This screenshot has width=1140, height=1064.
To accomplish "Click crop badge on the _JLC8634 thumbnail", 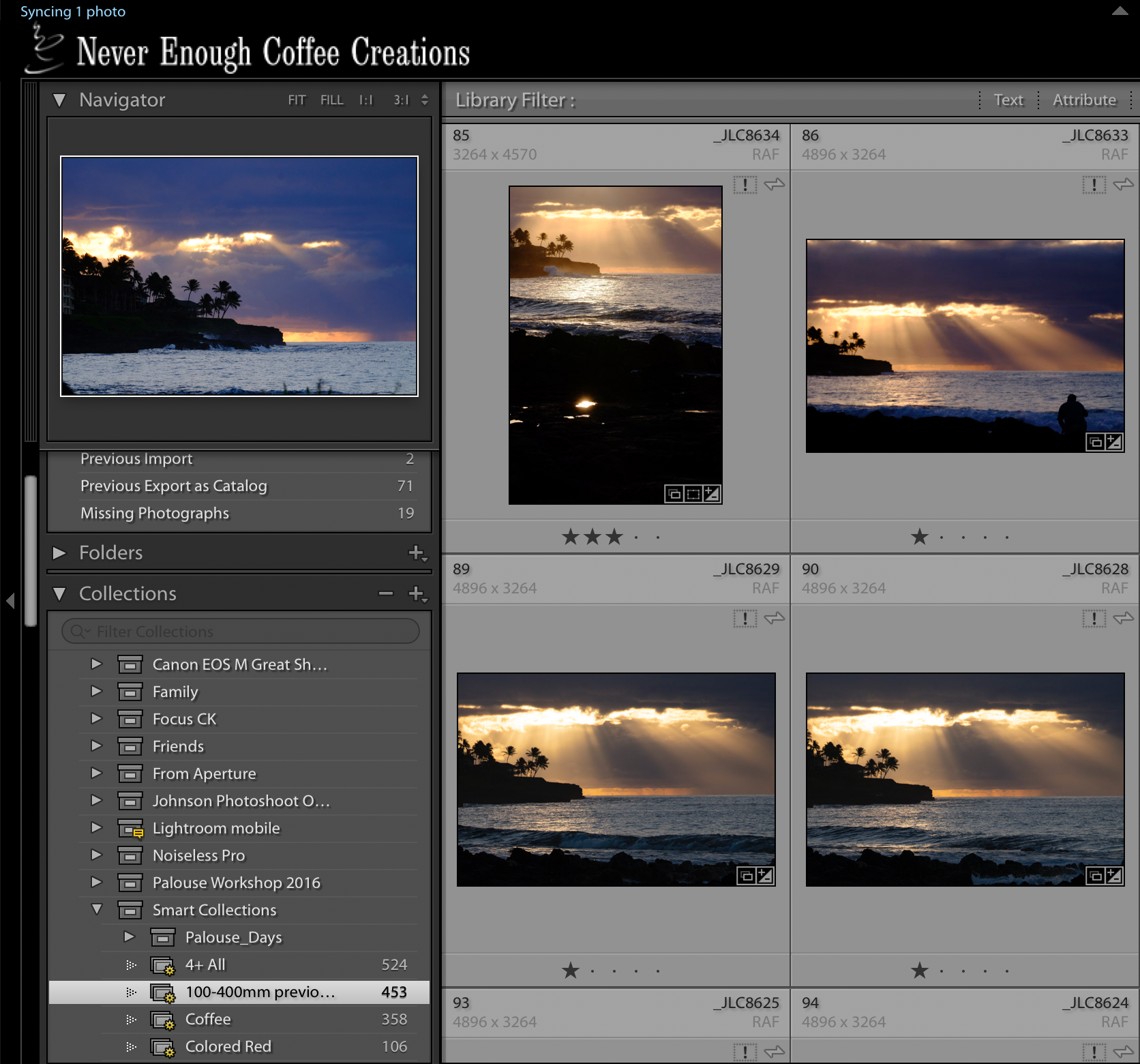I will [x=693, y=494].
